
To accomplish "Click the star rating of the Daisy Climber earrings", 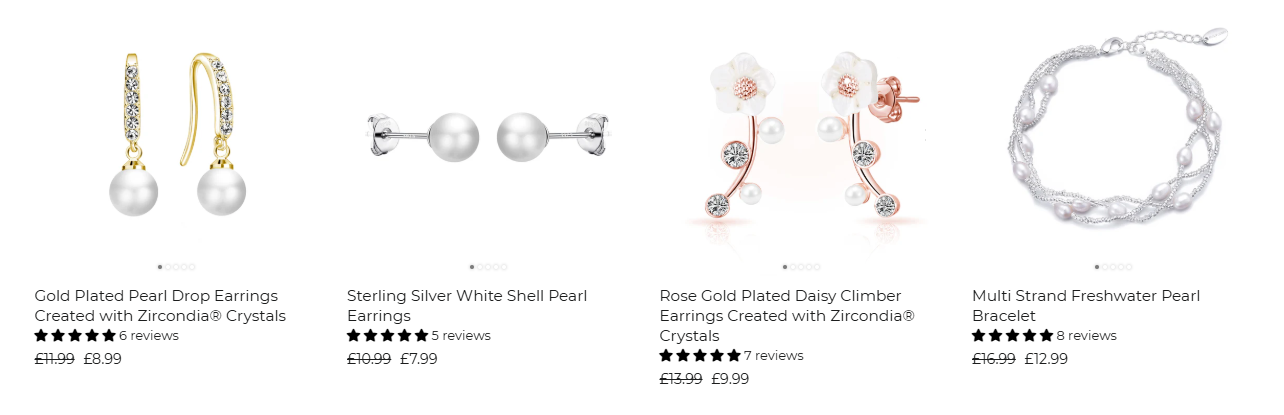I will pyautogui.click(x=700, y=356).
